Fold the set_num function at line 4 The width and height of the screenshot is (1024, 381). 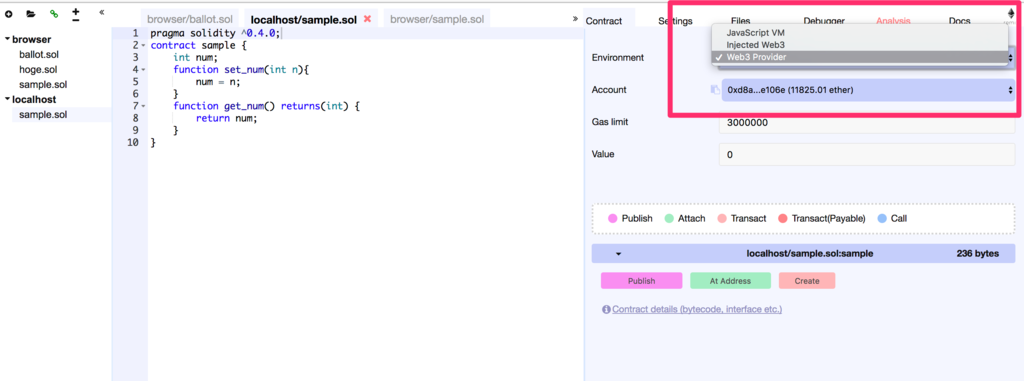click(x=143, y=69)
